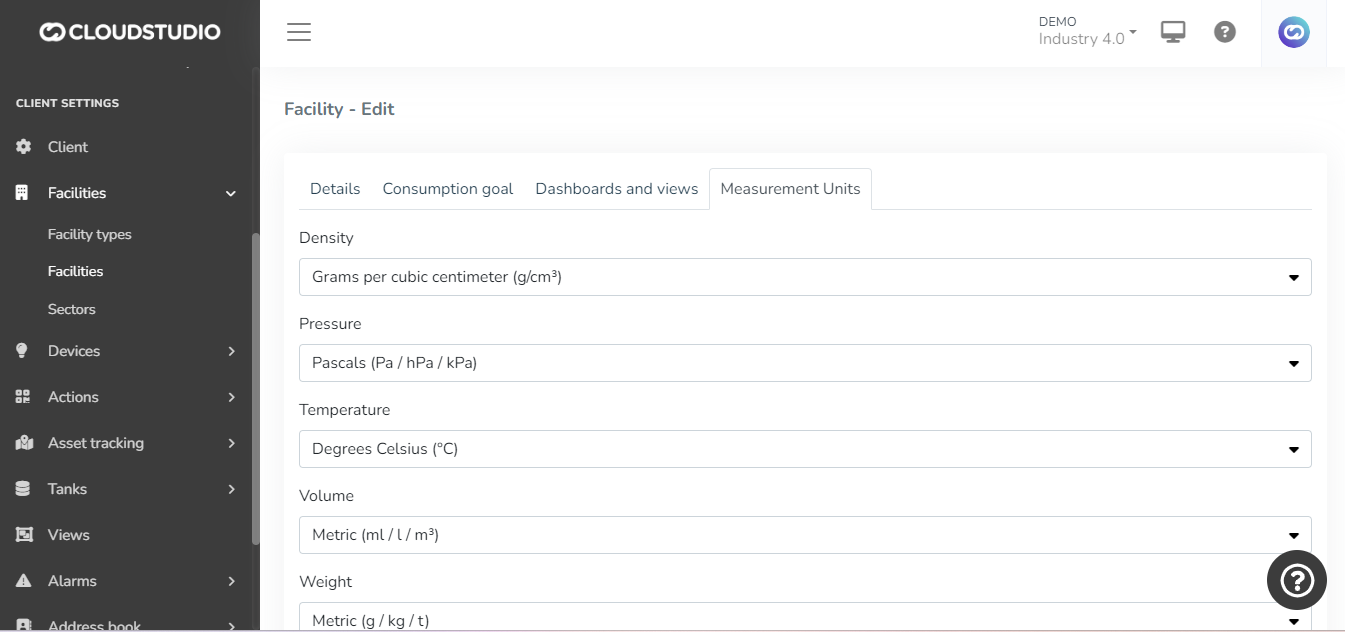Click the Tanks database icon

point(24,489)
